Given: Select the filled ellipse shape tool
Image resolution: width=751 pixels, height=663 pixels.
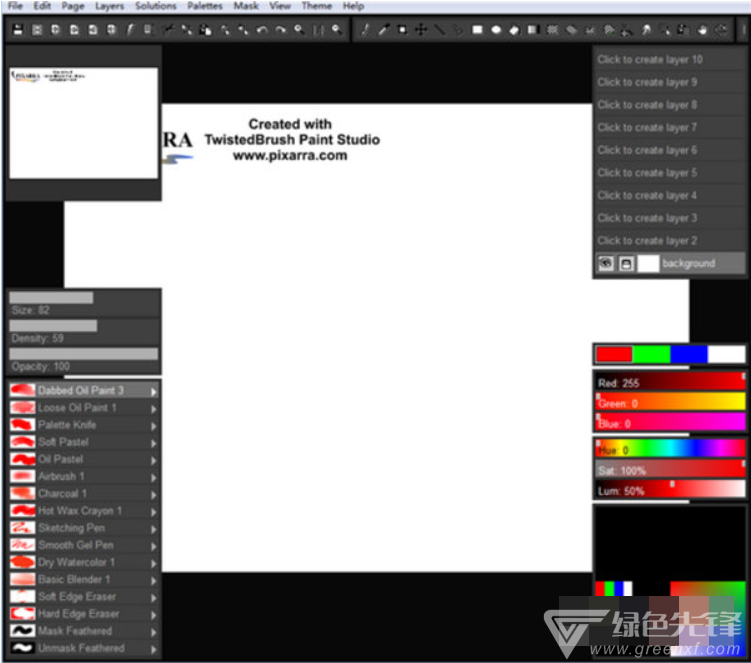Looking at the screenshot, I should coord(496,30).
